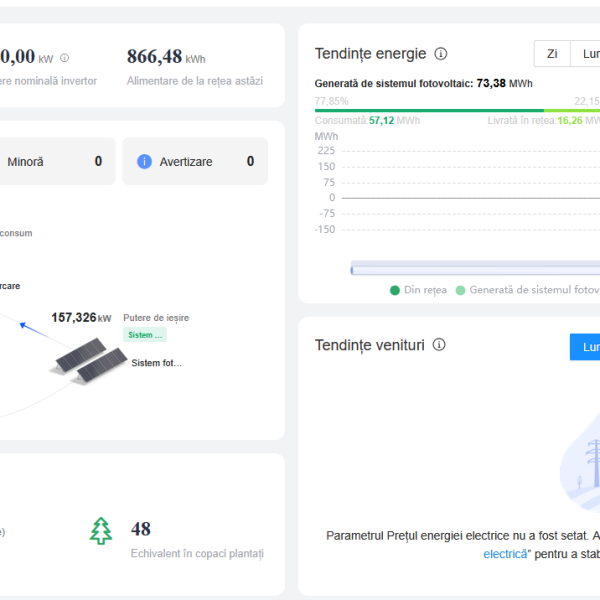The image size is (600, 600).
Task: Open the Avertizare alarm card
Action: click(195, 162)
